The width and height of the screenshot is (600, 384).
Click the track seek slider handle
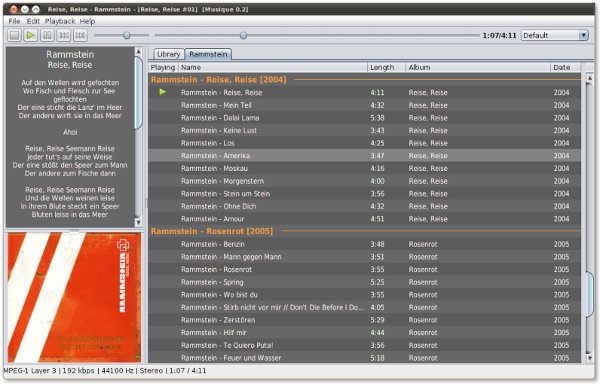(243, 36)
